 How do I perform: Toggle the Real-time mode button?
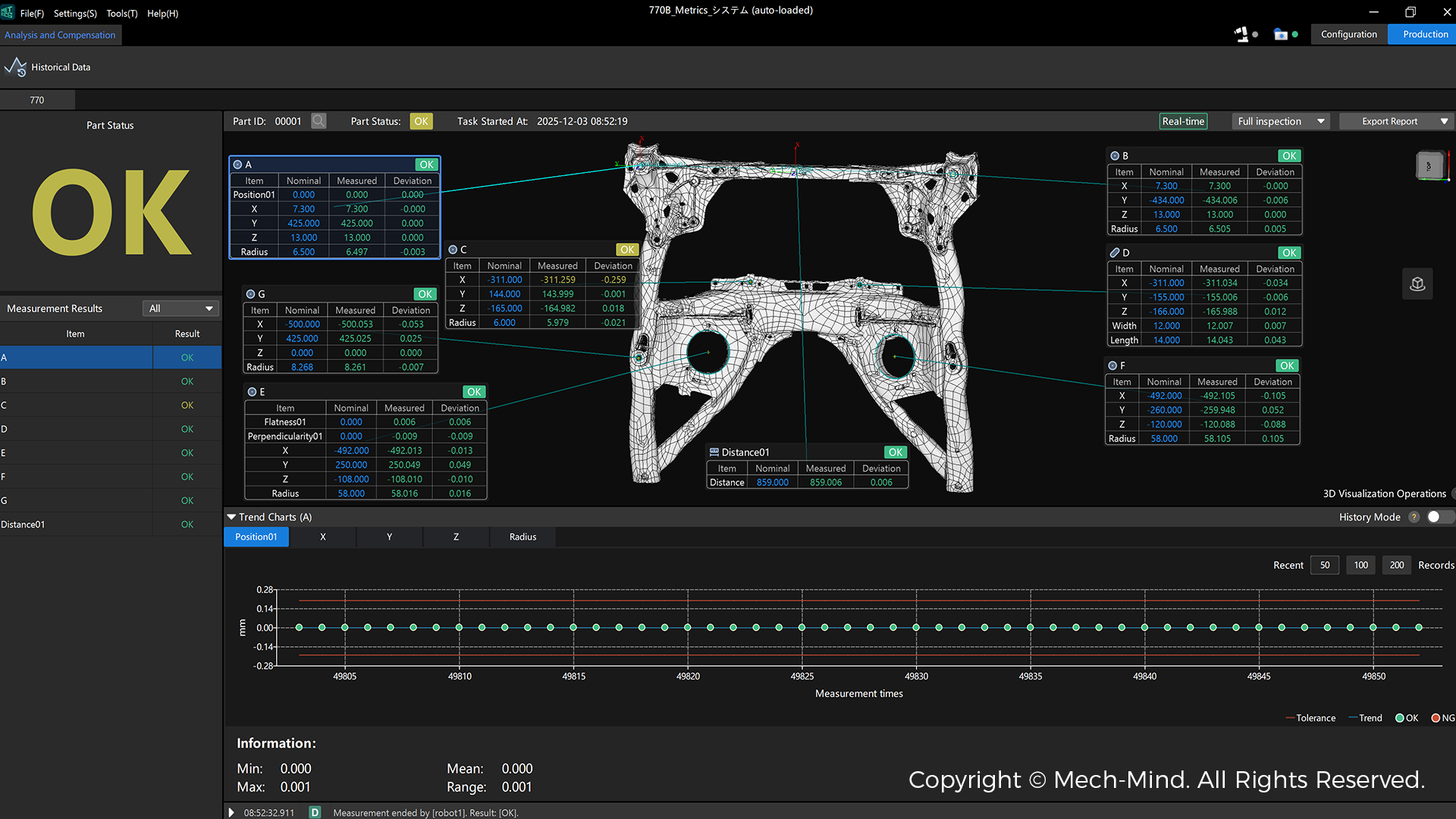pyautogui.click(x=1183, y=121)
